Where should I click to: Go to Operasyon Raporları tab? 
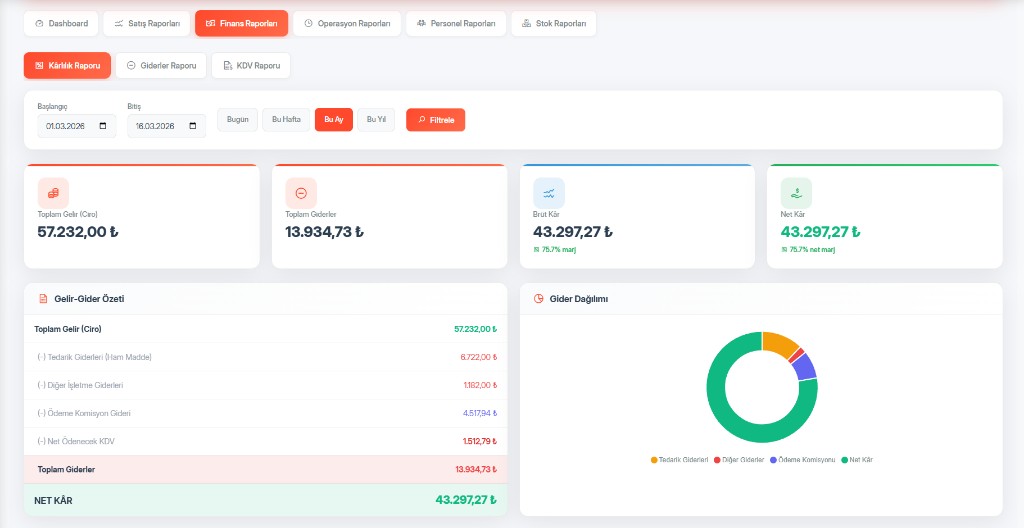(348, 23)
